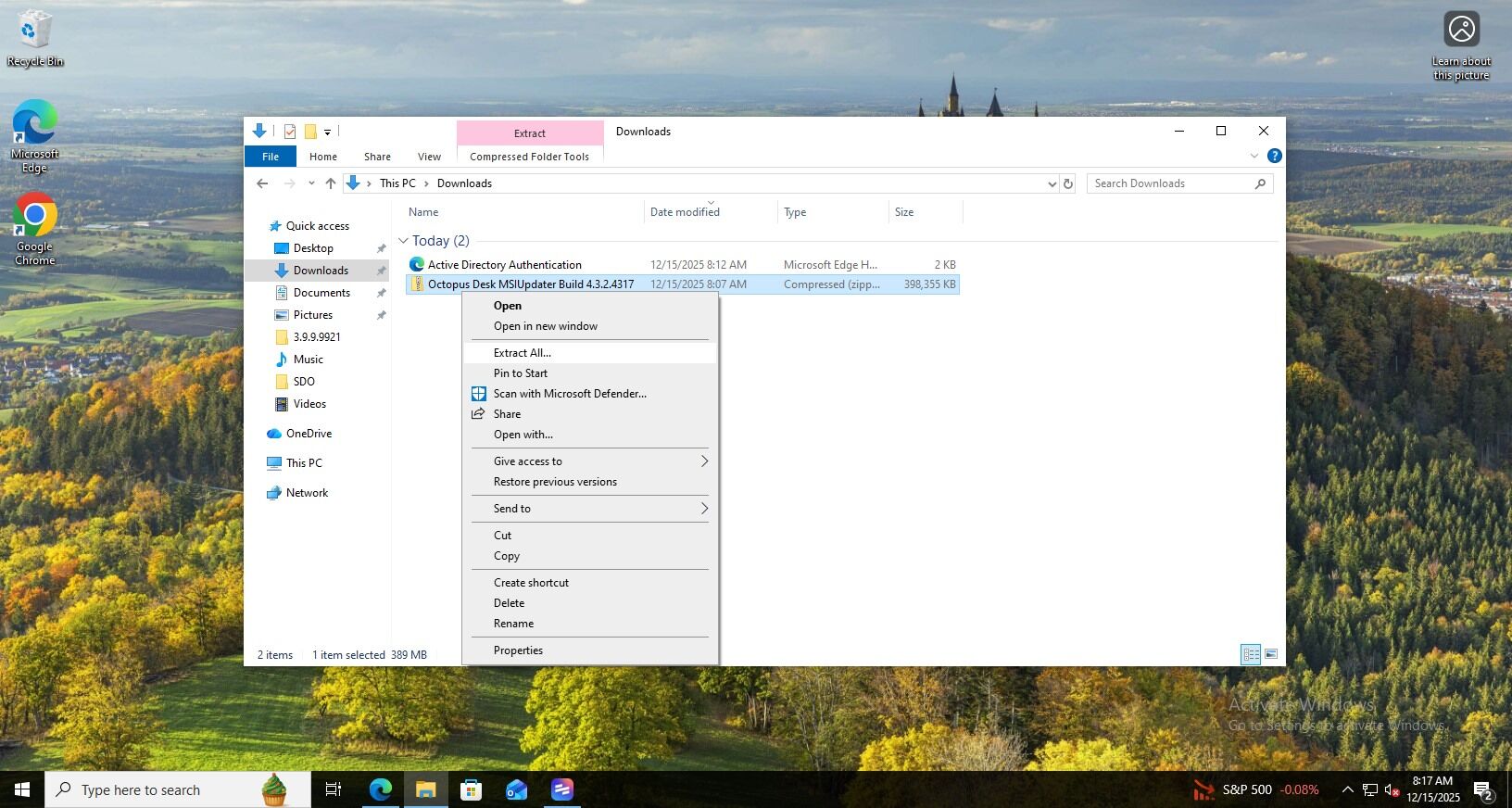Click Downloads in the address breadcrumb
The width and height of the screenshot is (1512, 808).
pyautogui.click(x=464, y=183)
